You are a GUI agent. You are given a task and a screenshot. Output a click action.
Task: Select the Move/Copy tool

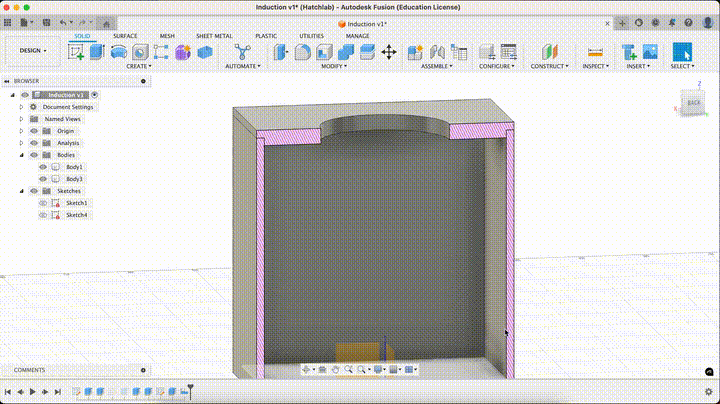389,52
